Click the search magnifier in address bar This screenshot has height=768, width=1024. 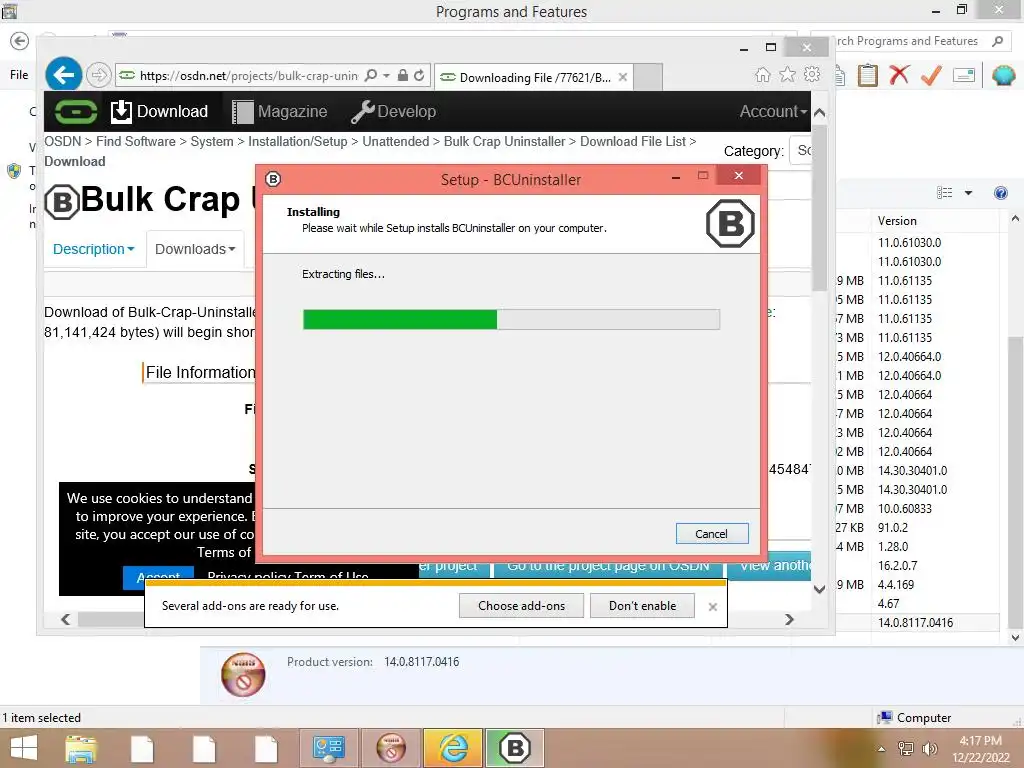[370, 76]
